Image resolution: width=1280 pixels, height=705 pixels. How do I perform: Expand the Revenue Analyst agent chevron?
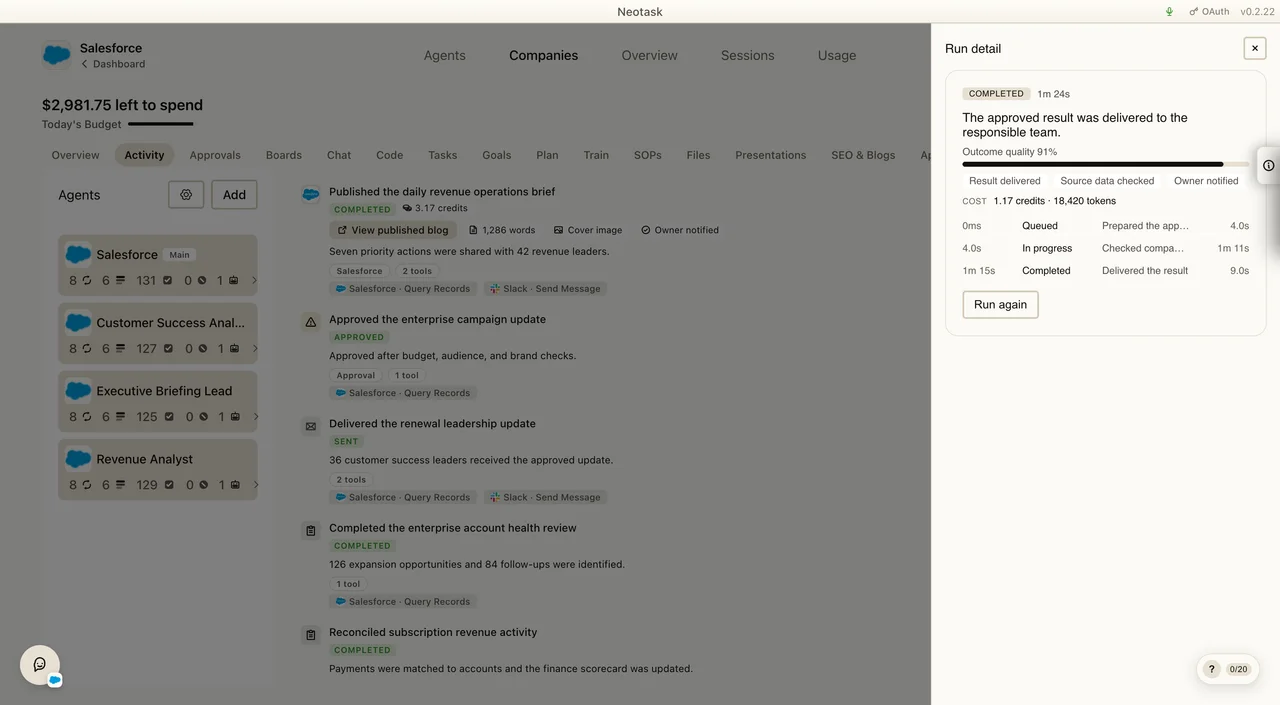pyautogui.click(x=254, y=485)
